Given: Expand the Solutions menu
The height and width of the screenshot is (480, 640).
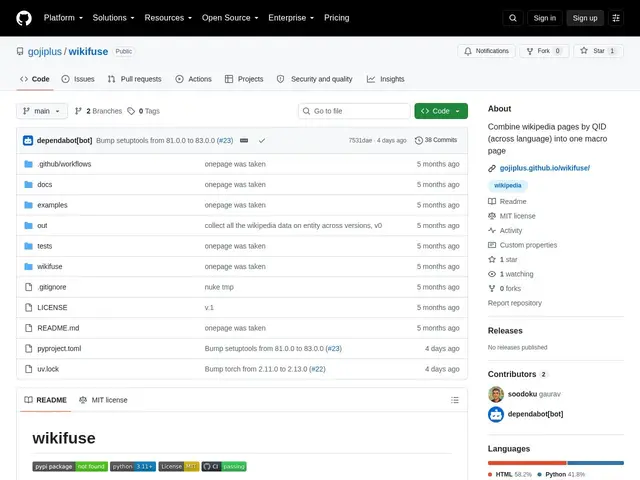Looking at the screenshot, I should [x=113, y=18].
